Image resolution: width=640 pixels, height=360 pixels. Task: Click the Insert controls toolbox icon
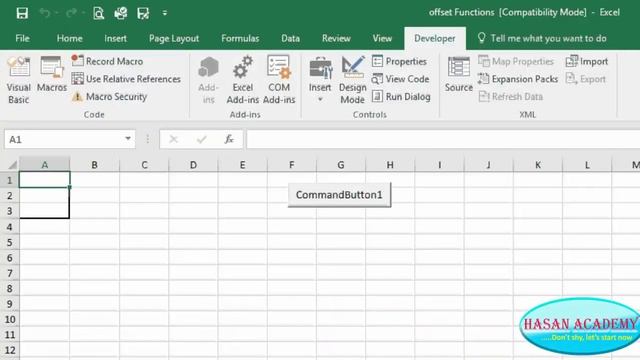coord(320,68)
